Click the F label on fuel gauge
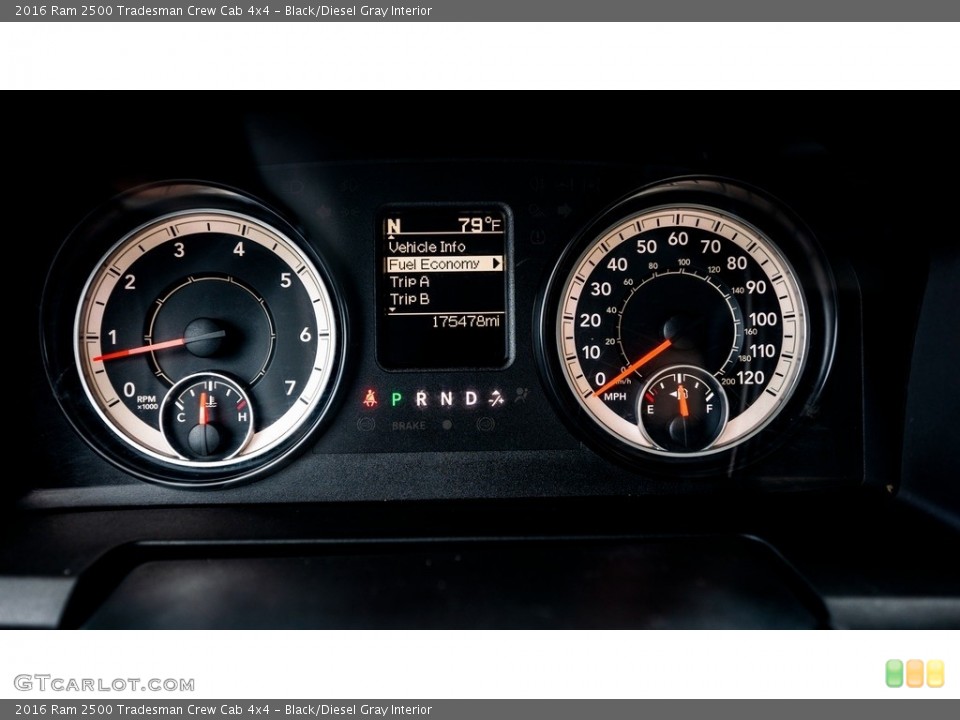Image resolution: width=960 pixels, height=720 pixels. click(x=709, y=409)
